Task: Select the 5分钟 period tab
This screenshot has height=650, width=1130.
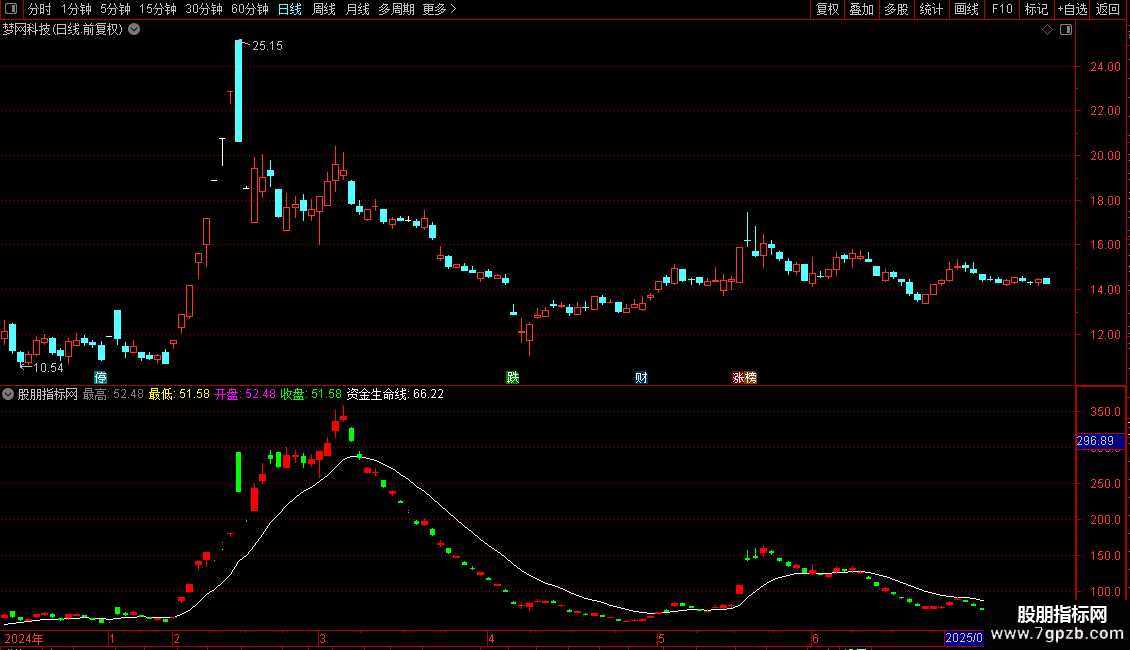Action: (x=115, y=9)
